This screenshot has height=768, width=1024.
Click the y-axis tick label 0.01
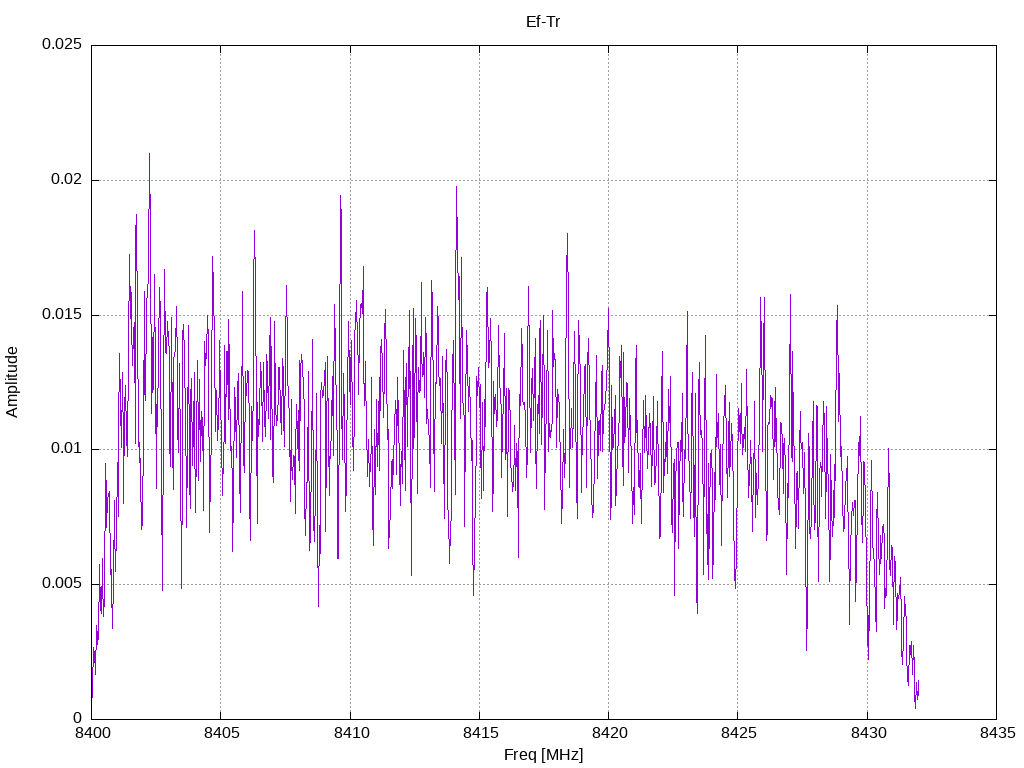coord(67,449)
